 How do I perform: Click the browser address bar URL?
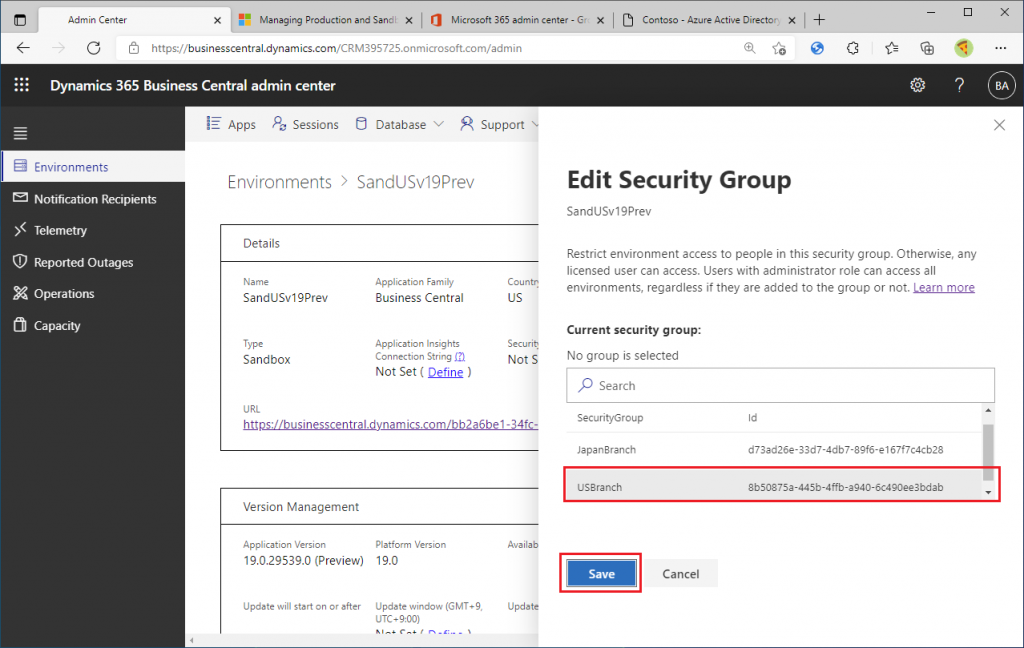point(336,48)
